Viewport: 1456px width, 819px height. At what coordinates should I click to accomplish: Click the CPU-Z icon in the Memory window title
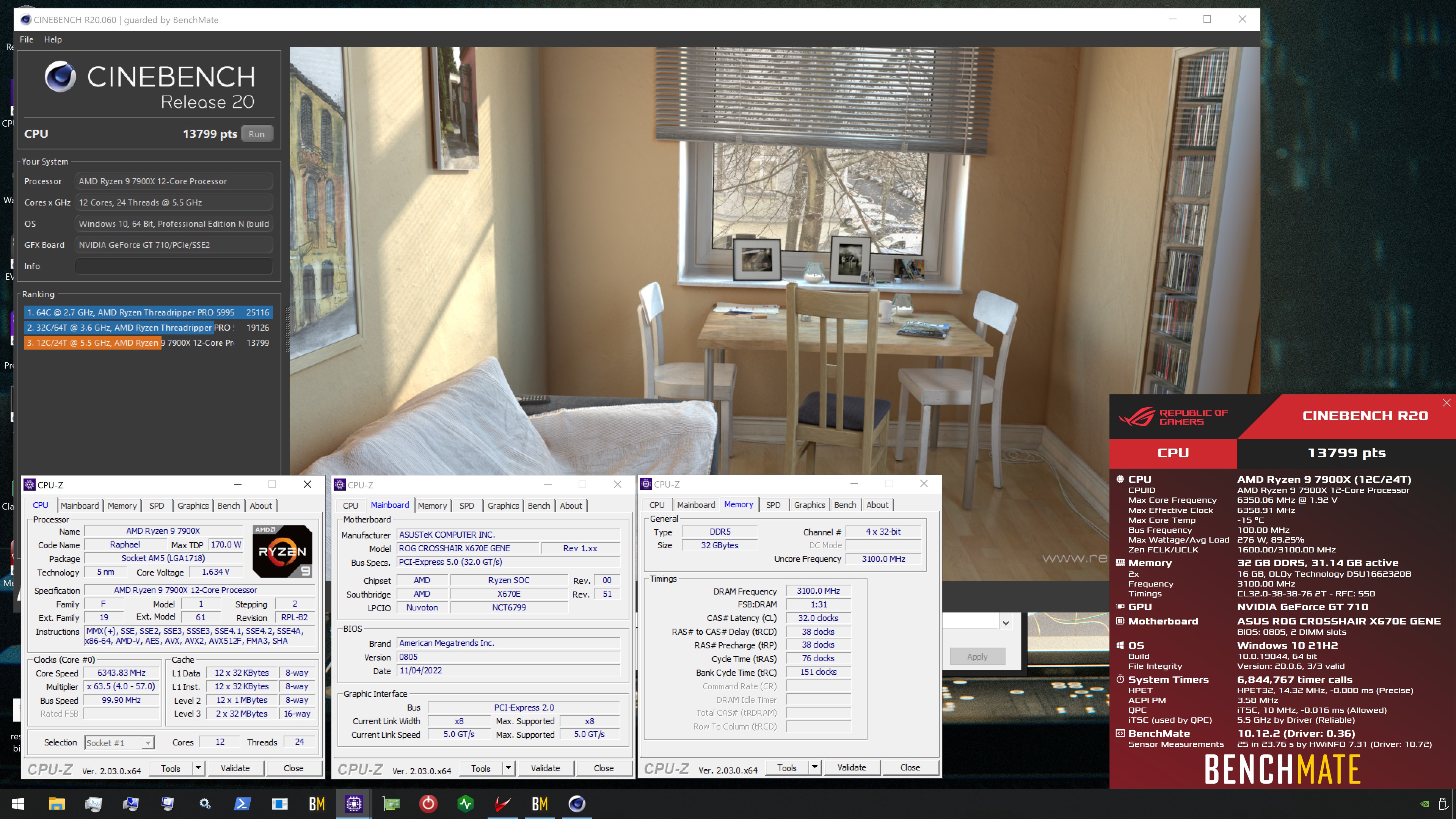point(646,484)
